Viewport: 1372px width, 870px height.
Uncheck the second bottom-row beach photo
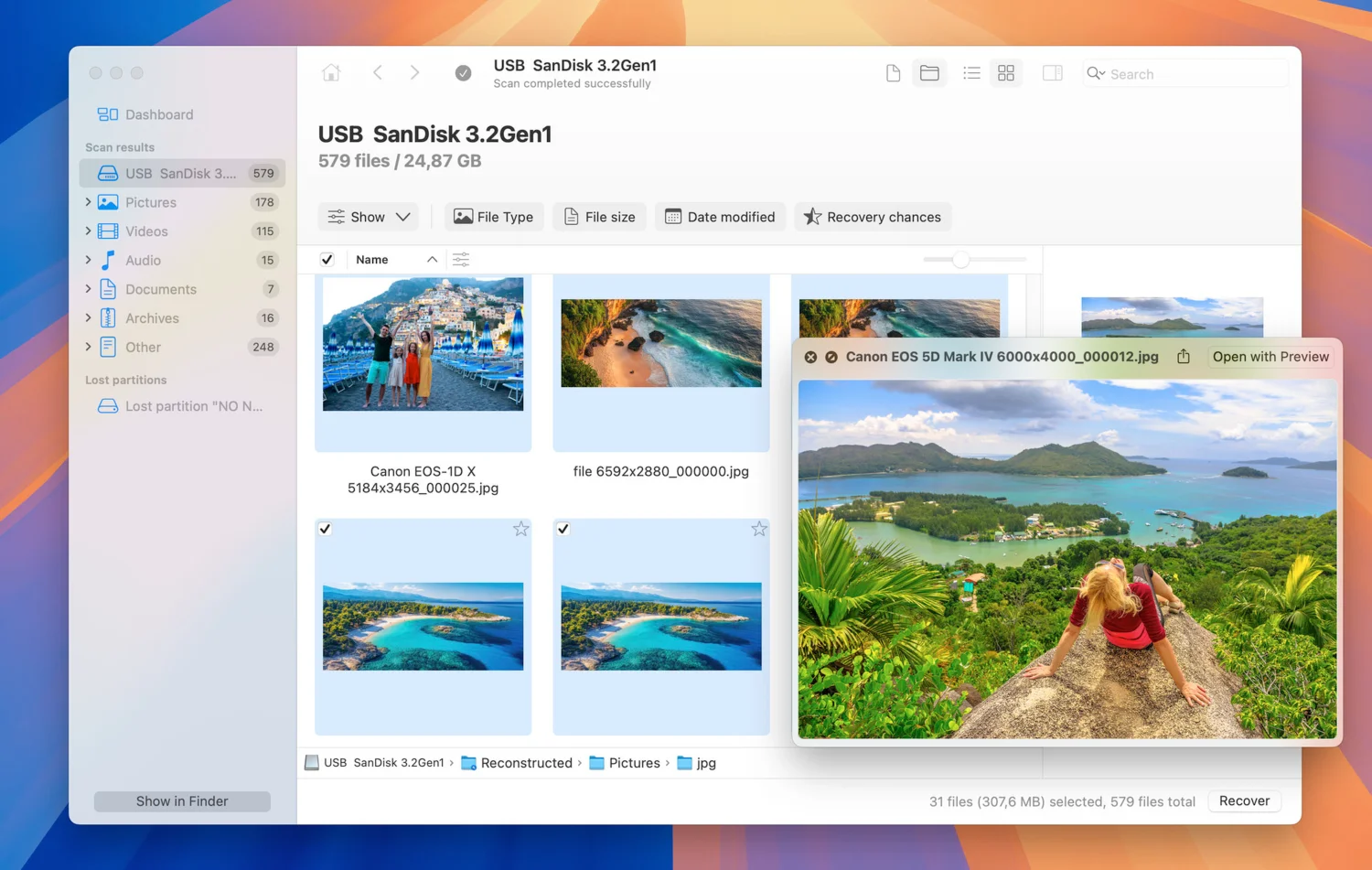[563, 529]
